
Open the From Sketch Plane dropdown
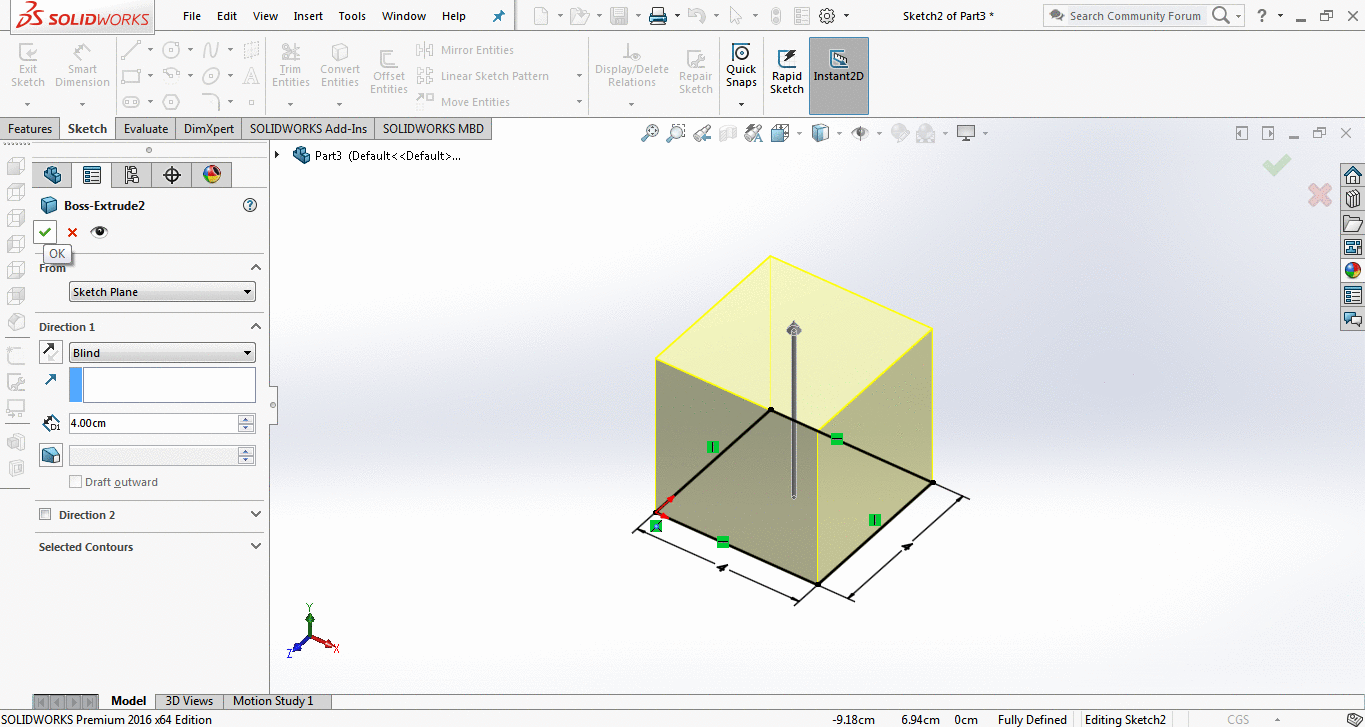(x=162, y=292)
